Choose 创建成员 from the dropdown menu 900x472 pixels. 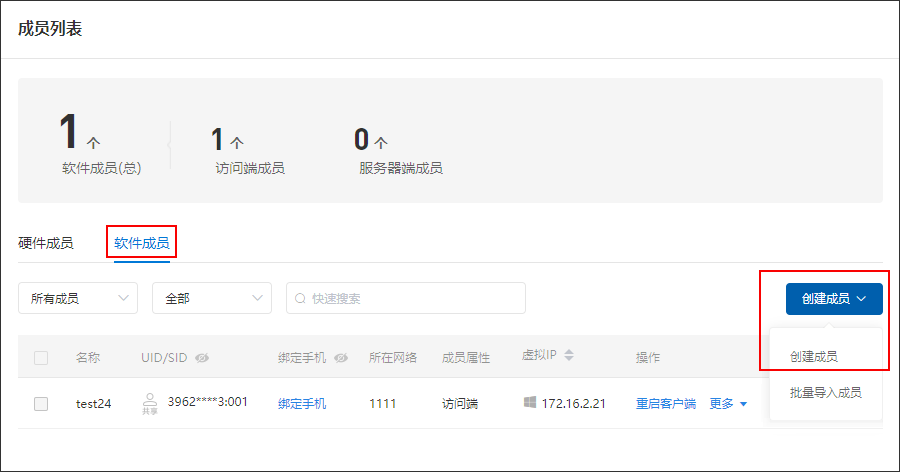point(813,357)
